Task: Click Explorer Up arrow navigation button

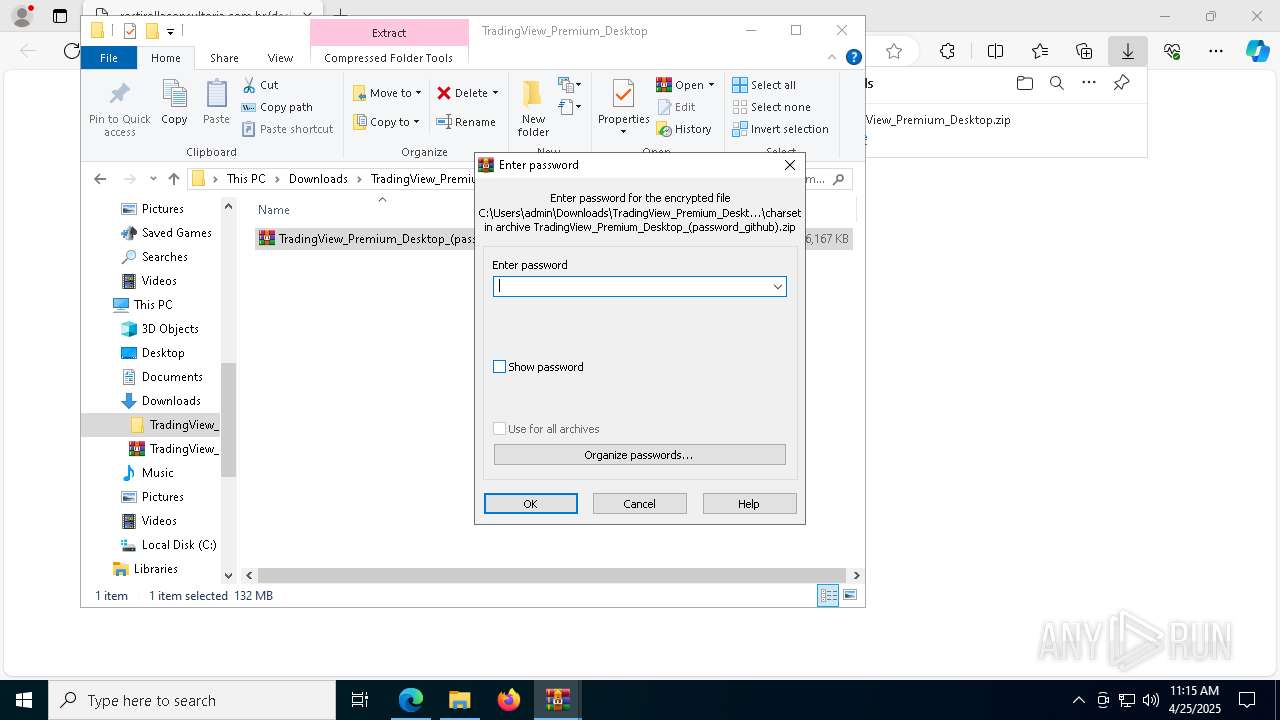Action: click(x=174, y=179)
